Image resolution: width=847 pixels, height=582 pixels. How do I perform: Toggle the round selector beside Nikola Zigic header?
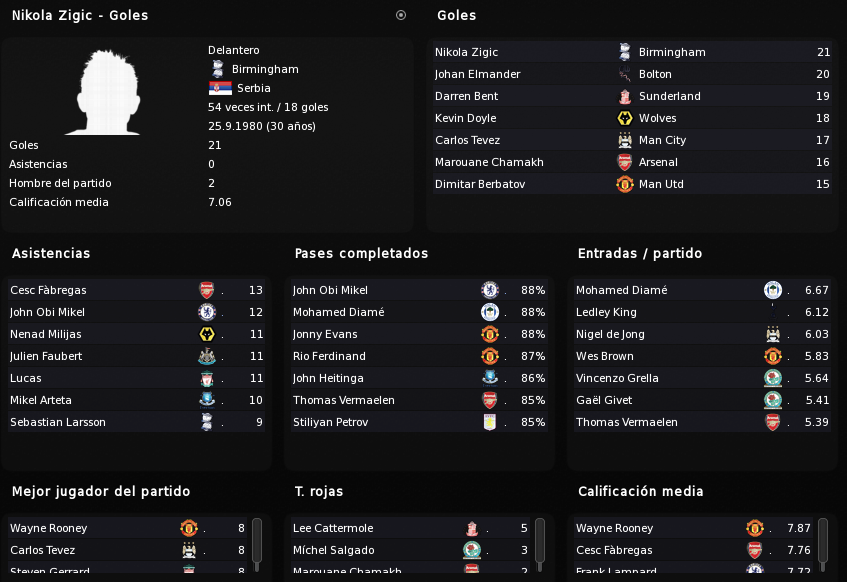(x=401, y=15)
